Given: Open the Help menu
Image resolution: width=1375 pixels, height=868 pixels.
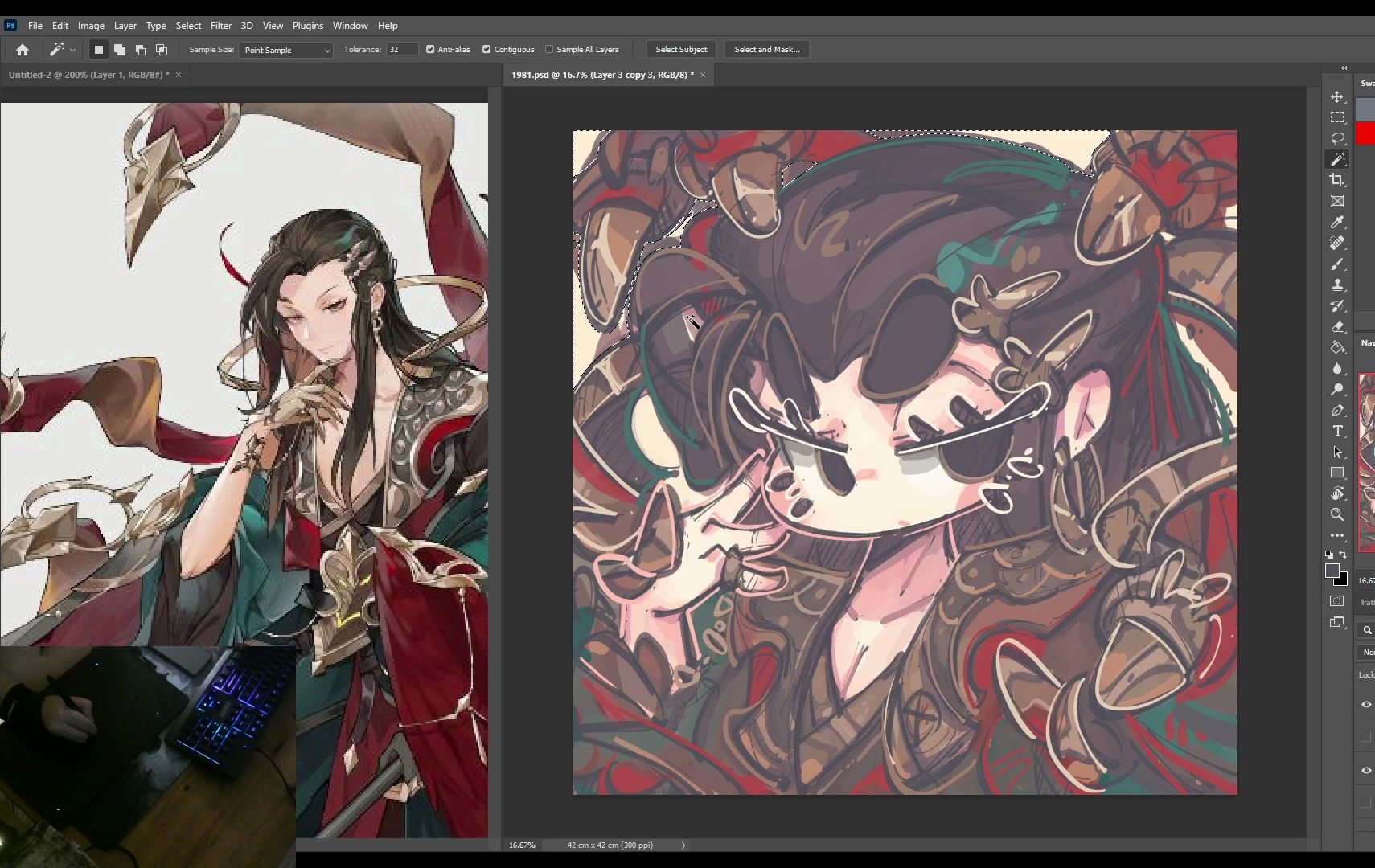Looking at the screenshot, I should [388, 26].
